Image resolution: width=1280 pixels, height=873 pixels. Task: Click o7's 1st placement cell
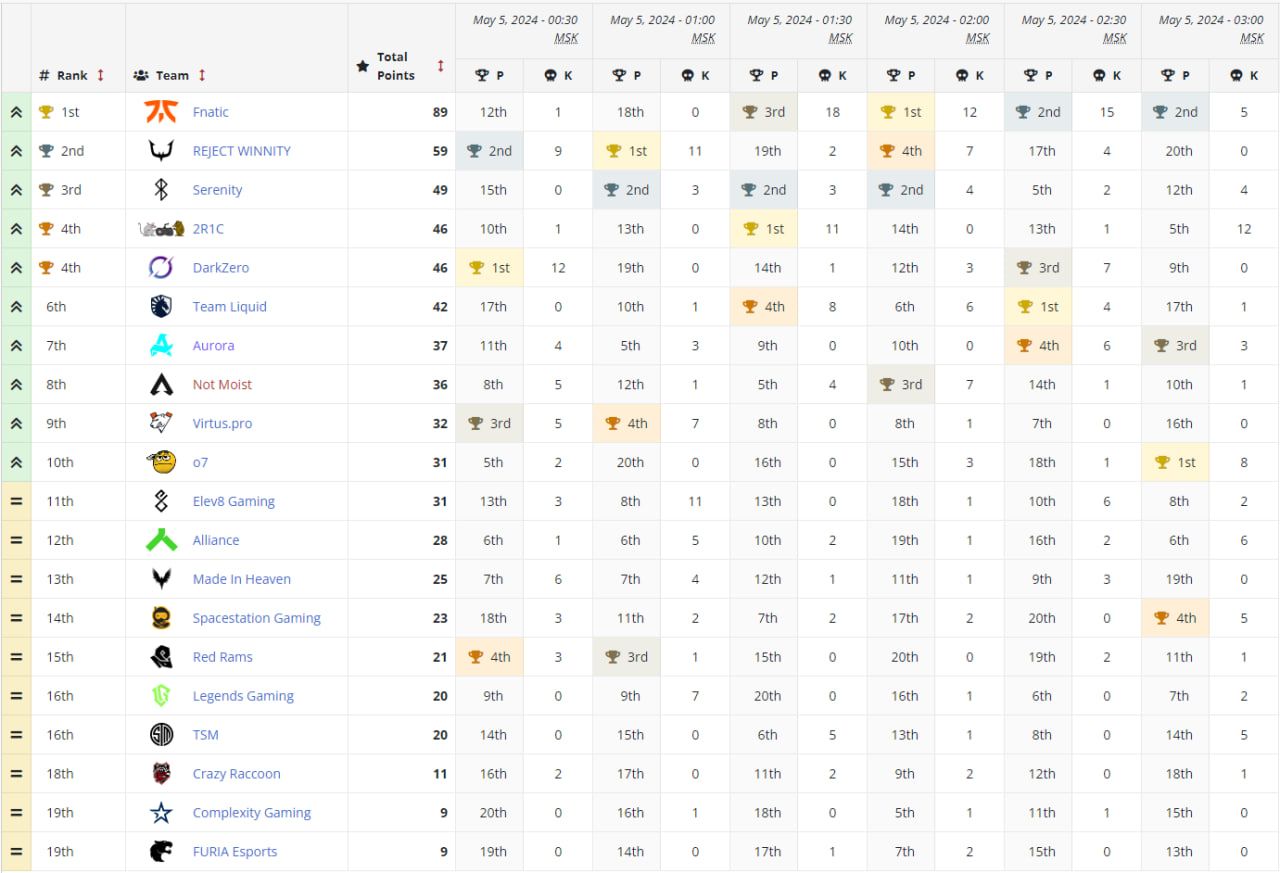point(1176,462)
